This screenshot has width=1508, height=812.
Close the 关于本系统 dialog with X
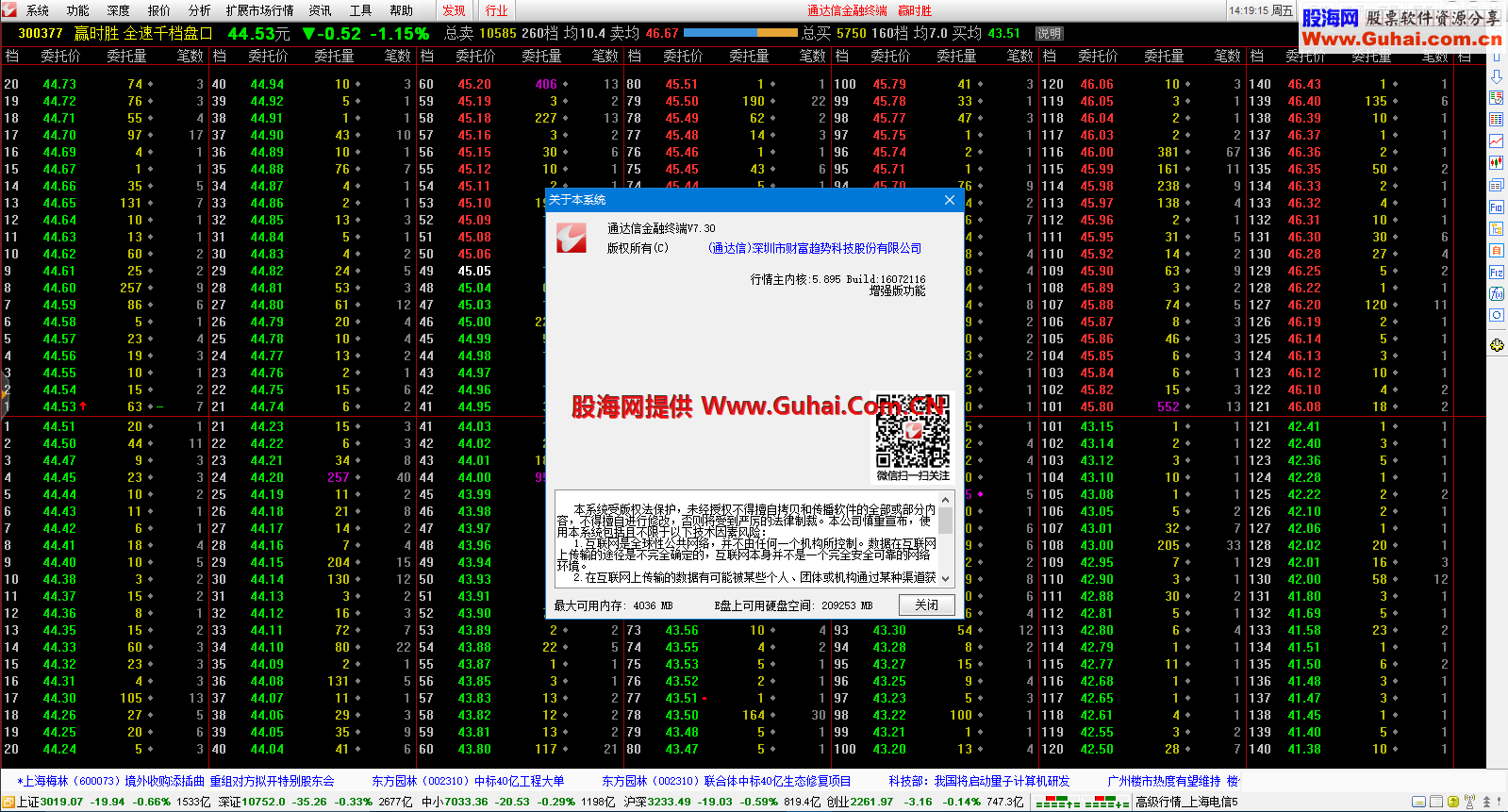pos(950,200)
